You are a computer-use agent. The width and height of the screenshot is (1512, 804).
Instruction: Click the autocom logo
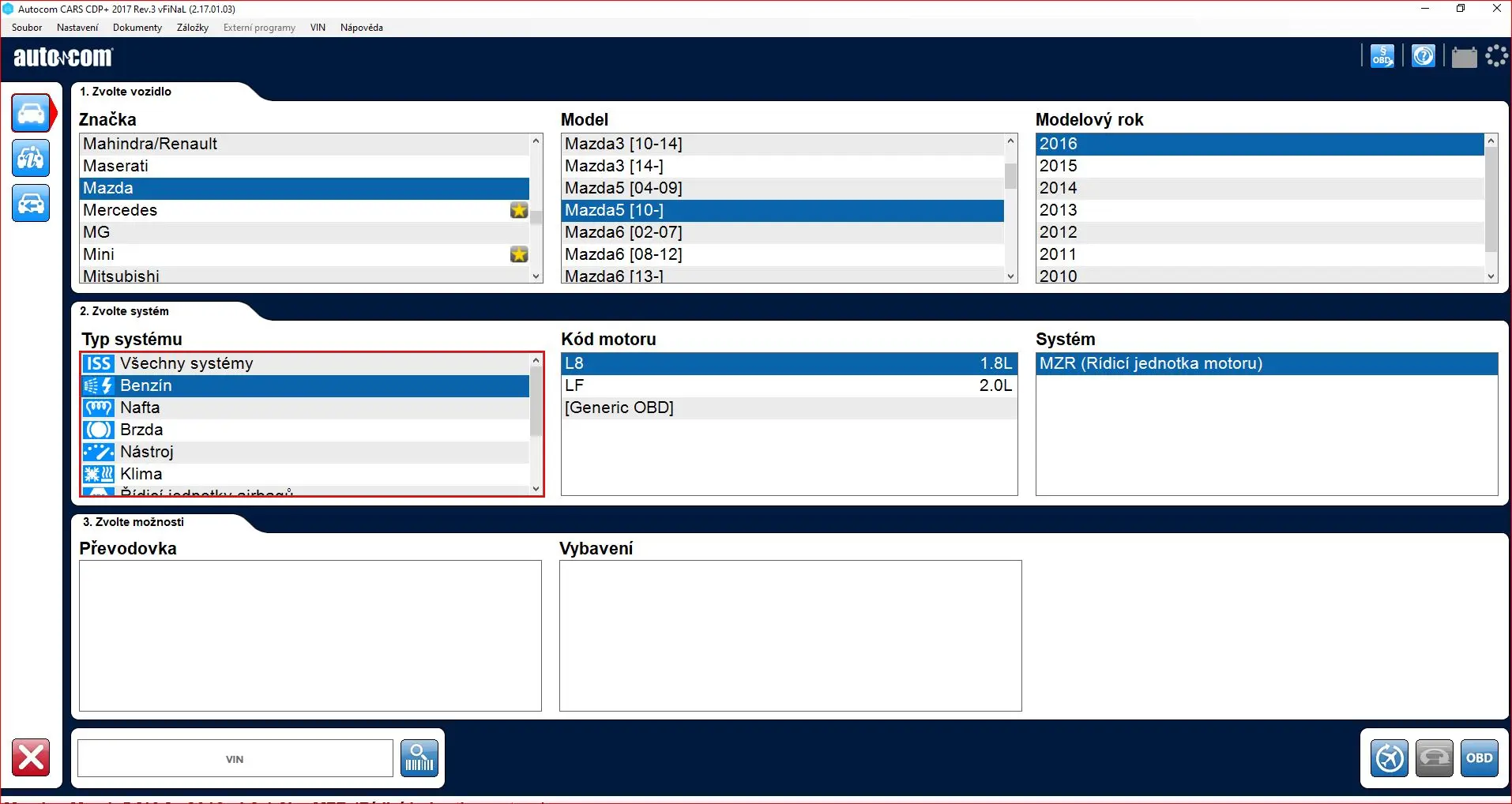pos(63,57)
